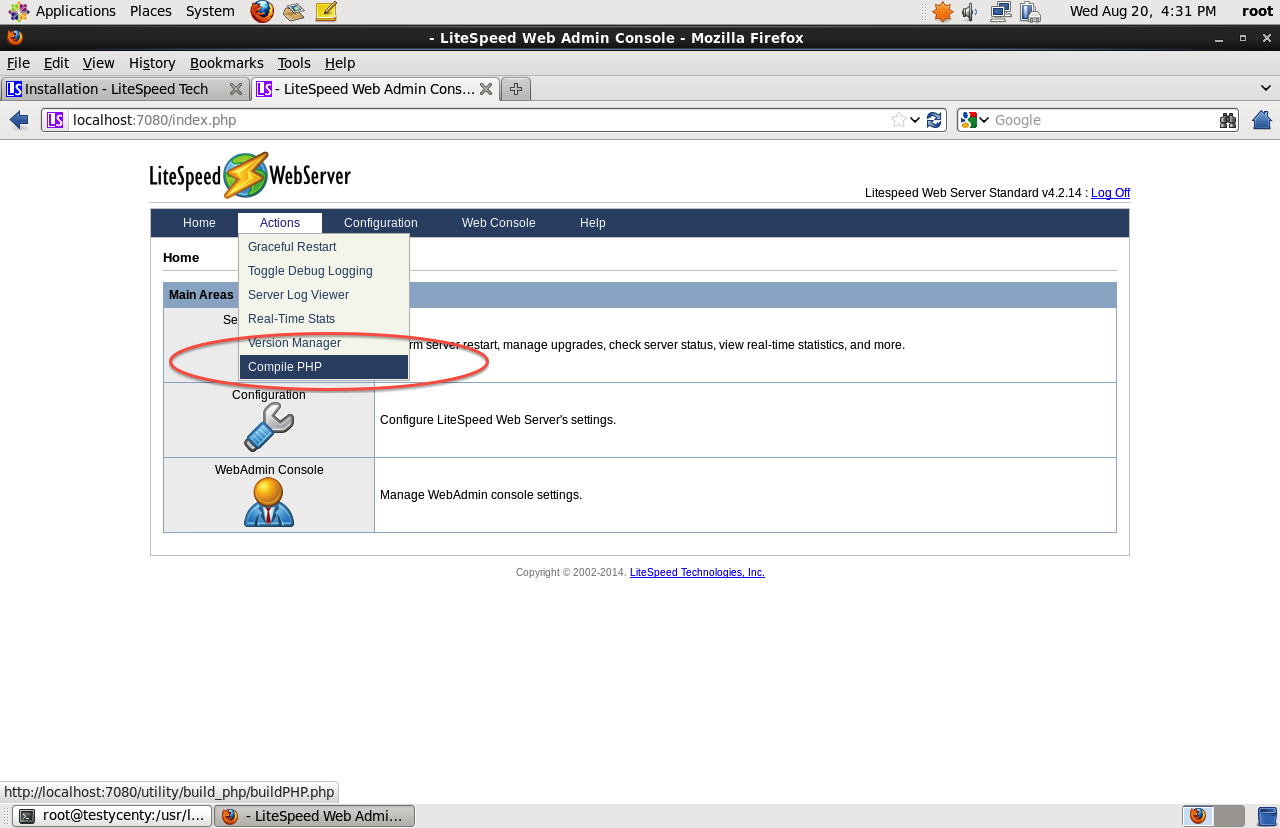Bookmark this page with the star icon

(899, 120)
